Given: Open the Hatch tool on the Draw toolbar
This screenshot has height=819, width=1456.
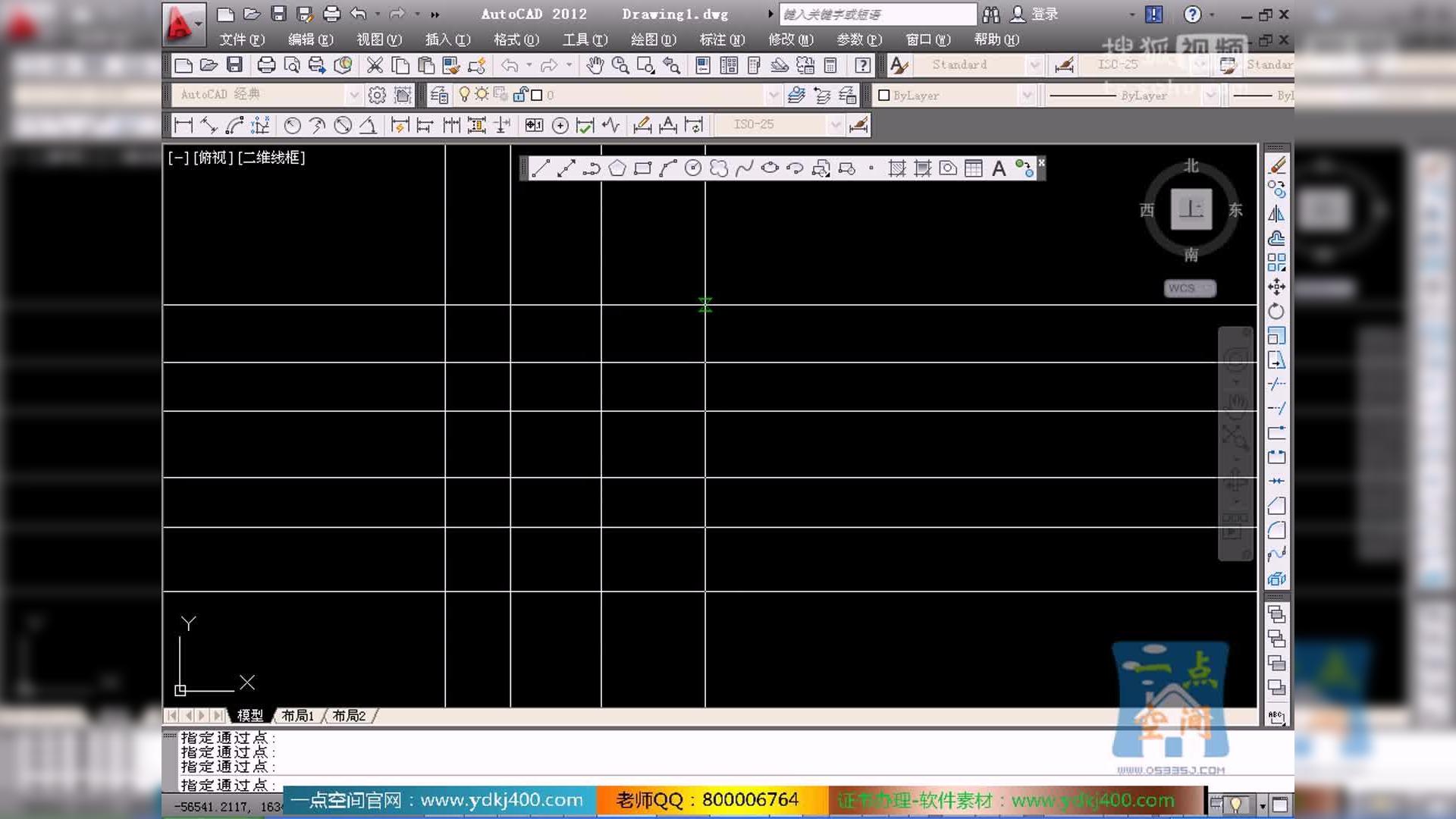Looking at the screenshot, I should click(896, 168).
